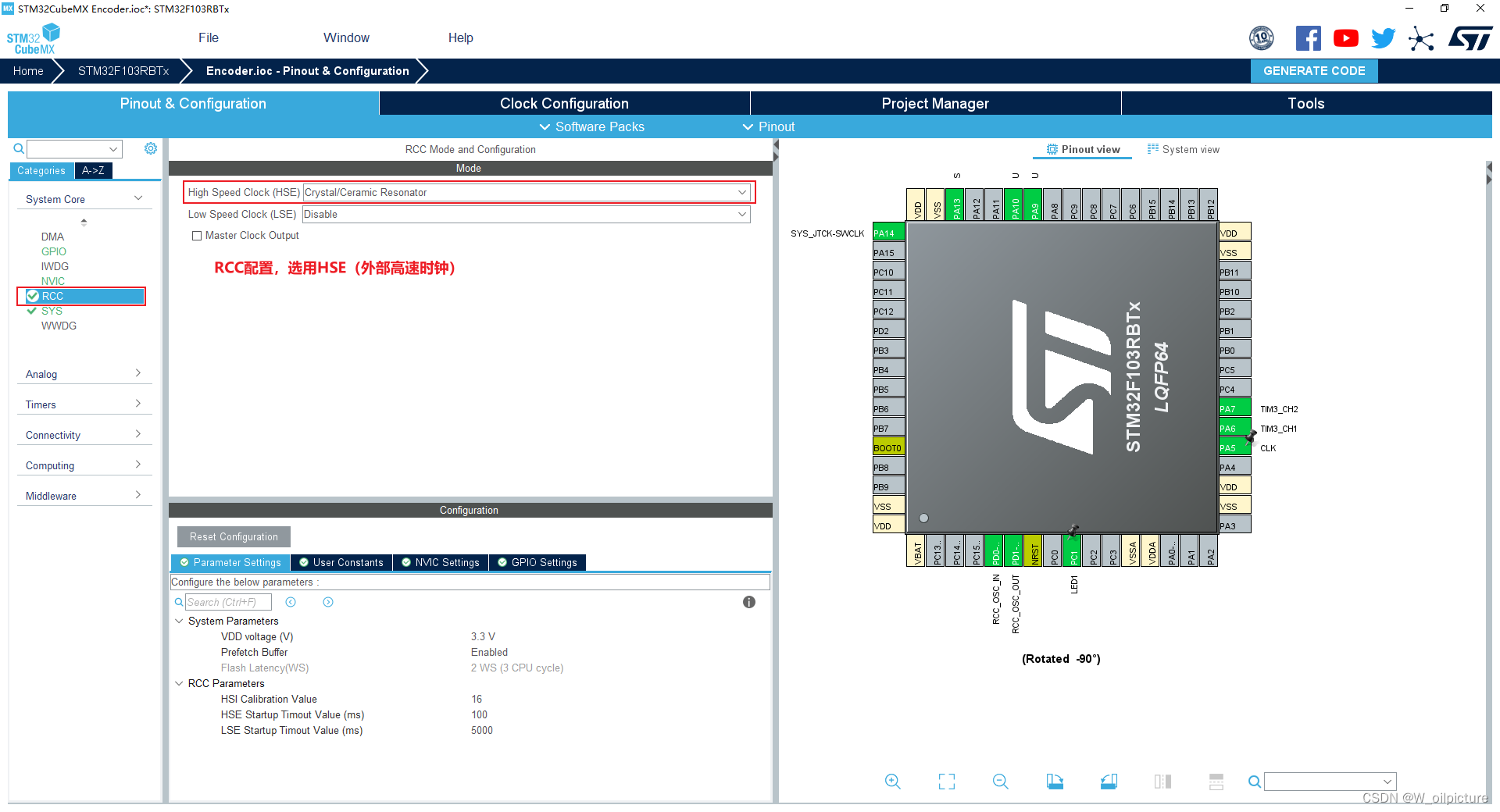The image size is (1500, 812).
Task: Collapse the System Parameters group
Action: click(179, 621)
